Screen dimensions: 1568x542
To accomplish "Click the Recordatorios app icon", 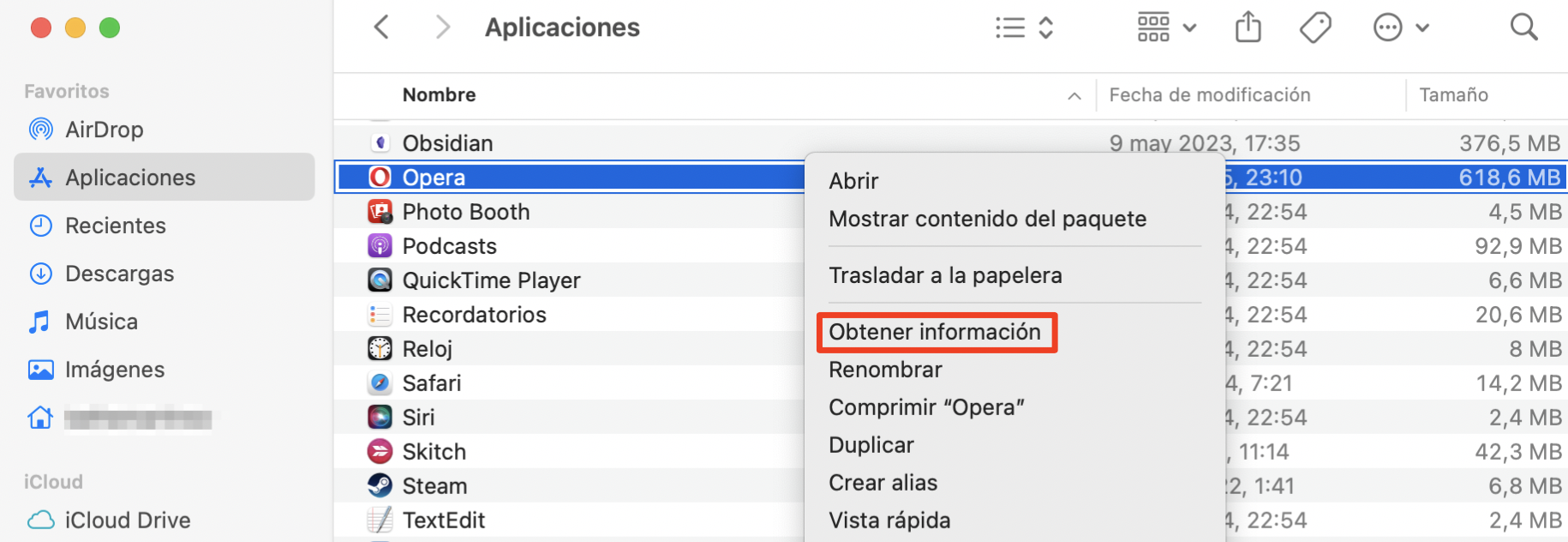I will point(380,314).
